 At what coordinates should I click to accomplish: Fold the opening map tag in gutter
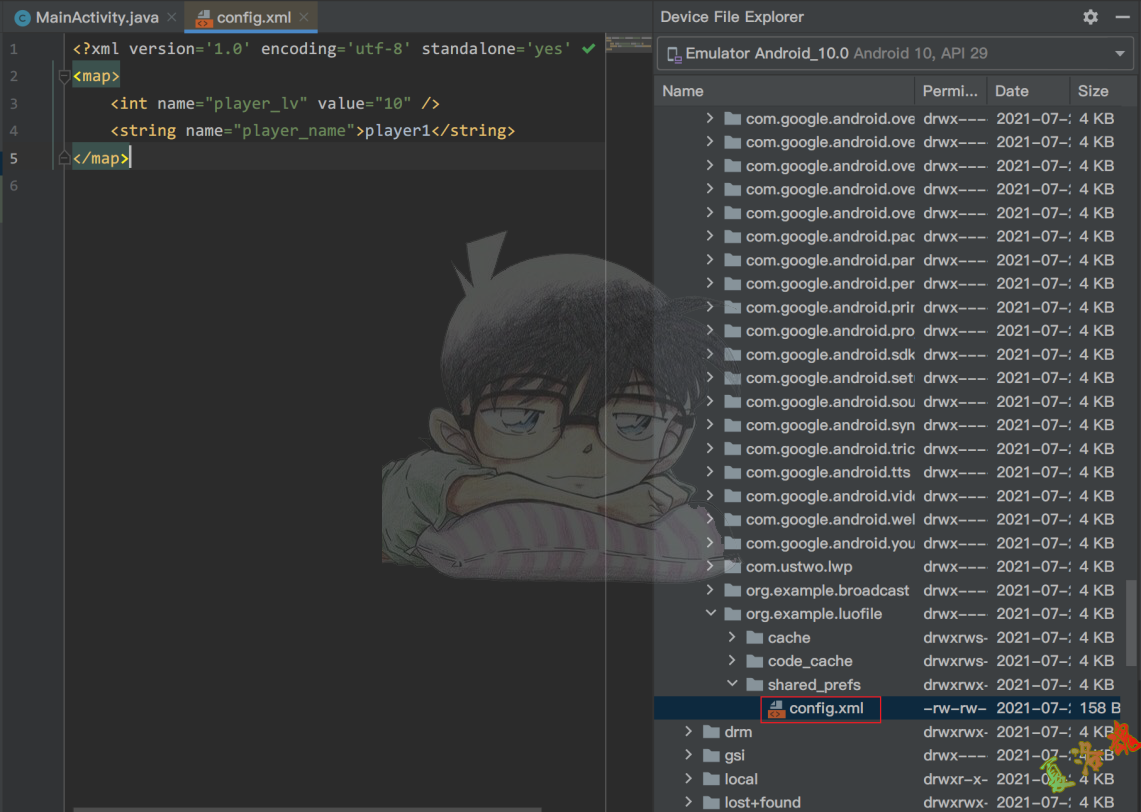[65, 76]
